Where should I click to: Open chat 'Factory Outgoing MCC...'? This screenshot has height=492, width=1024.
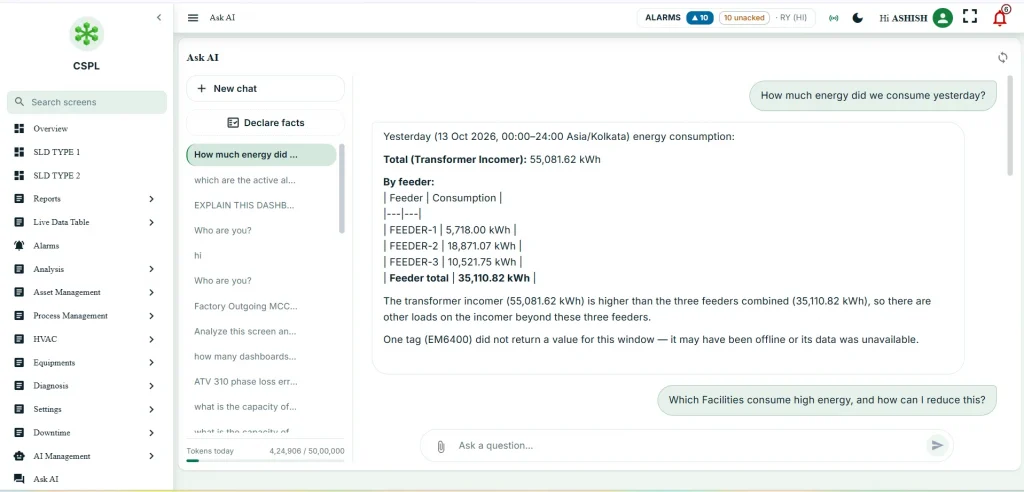261,306
